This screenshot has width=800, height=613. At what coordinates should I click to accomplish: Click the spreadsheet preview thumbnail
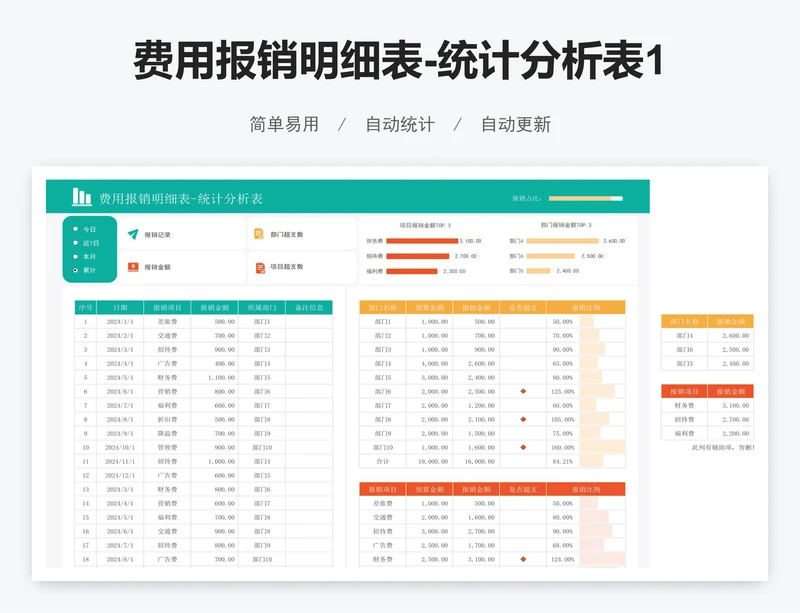400,373
